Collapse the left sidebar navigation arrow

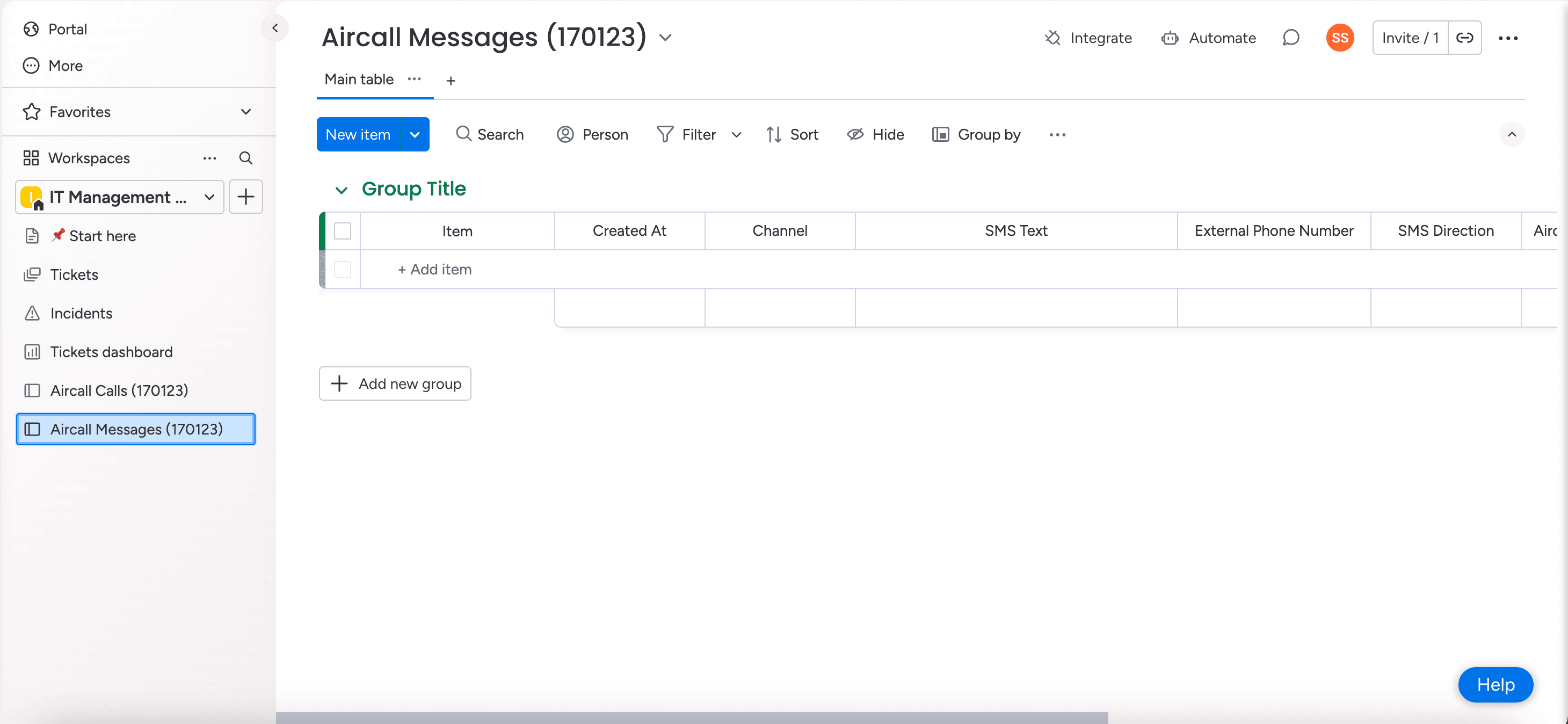point(274,28)
